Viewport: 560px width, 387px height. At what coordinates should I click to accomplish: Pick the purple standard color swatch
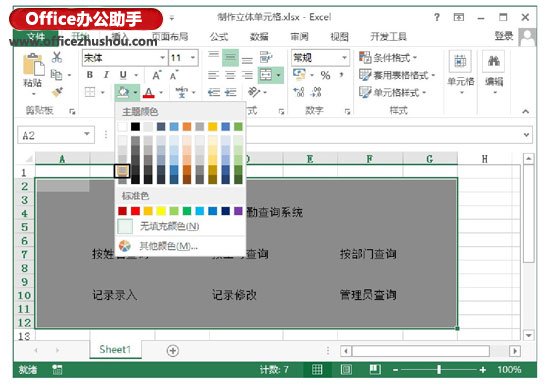[238, 211]
